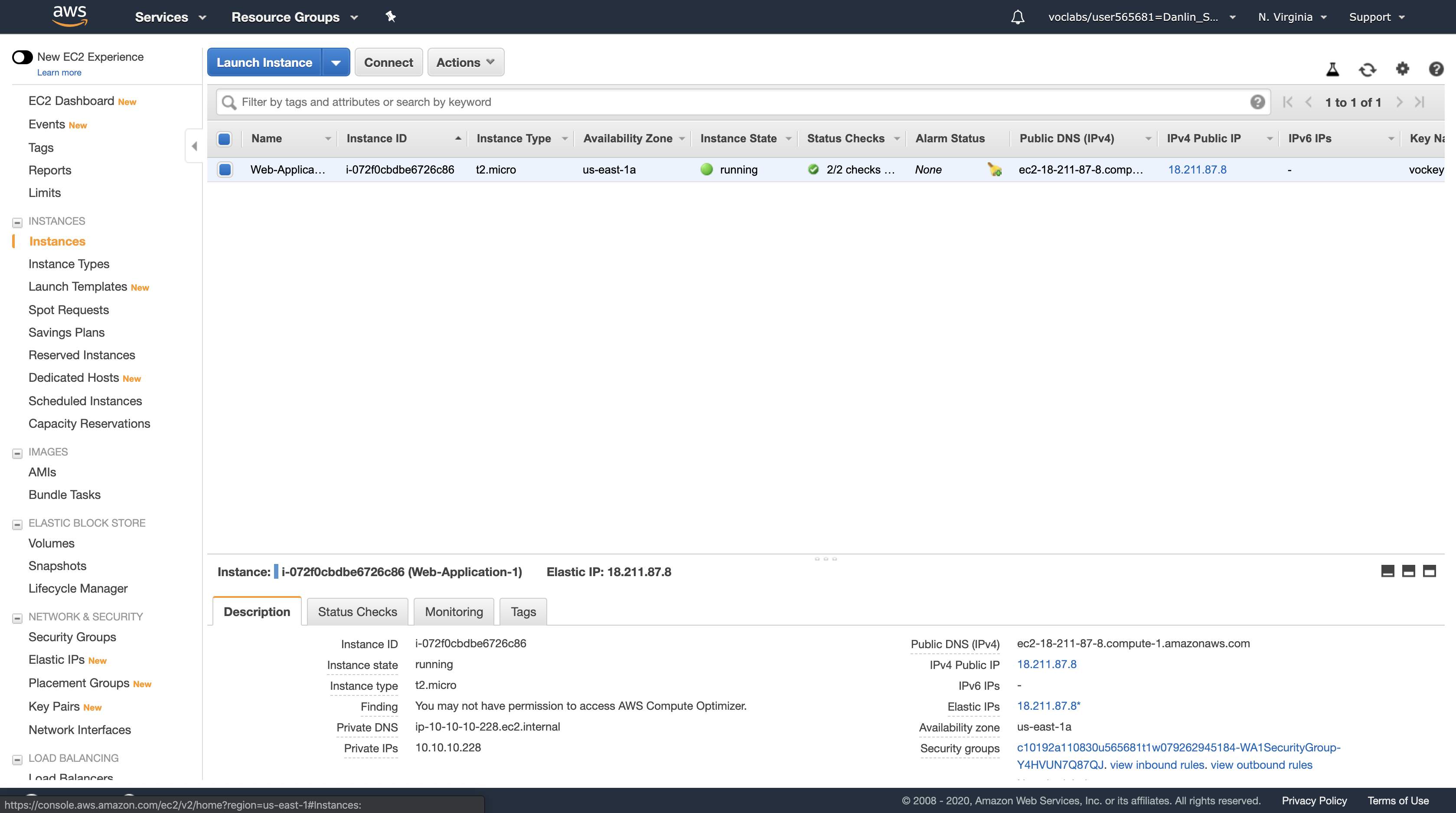This screenshot has height=813, width=1456.
Task: Click the experiments flask icon
Action: point(1332,69)
